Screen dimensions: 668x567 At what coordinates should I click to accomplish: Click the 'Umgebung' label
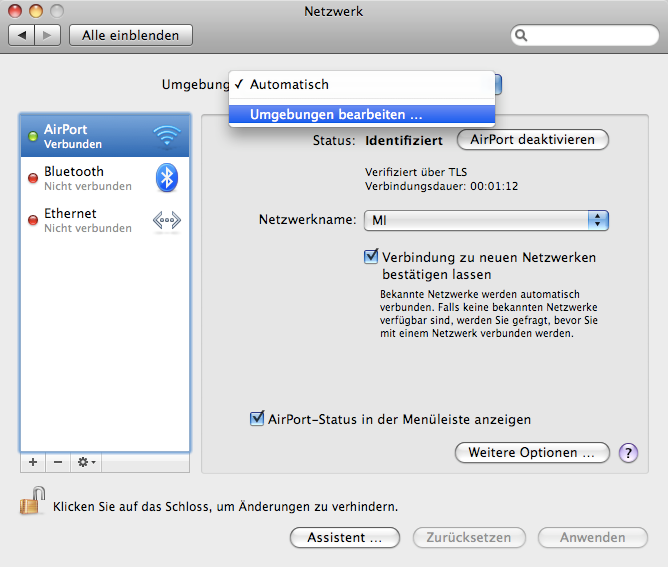[x=196, y=84]
